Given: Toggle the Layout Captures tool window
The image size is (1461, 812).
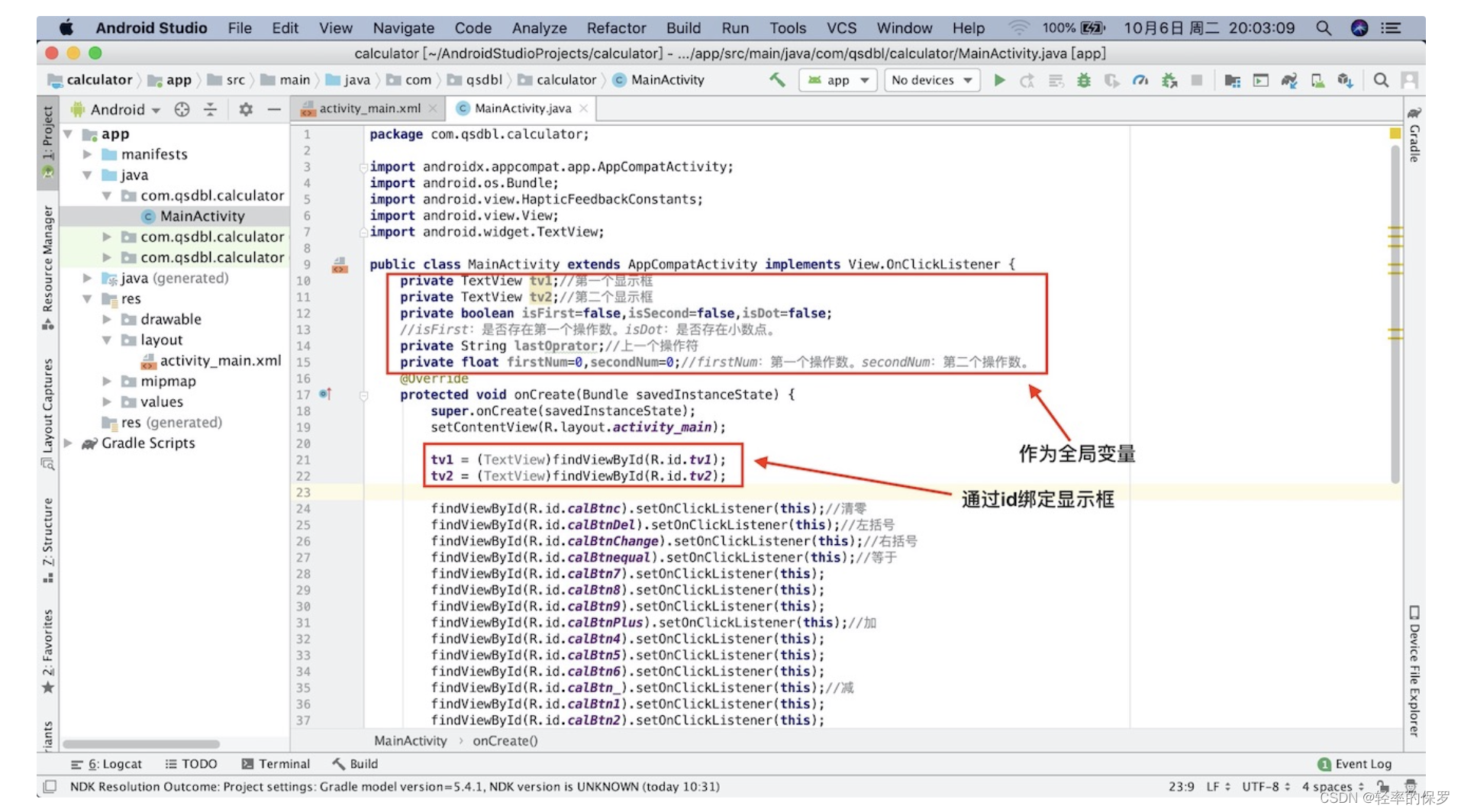Looking at the screenshot, I should 47,413.
